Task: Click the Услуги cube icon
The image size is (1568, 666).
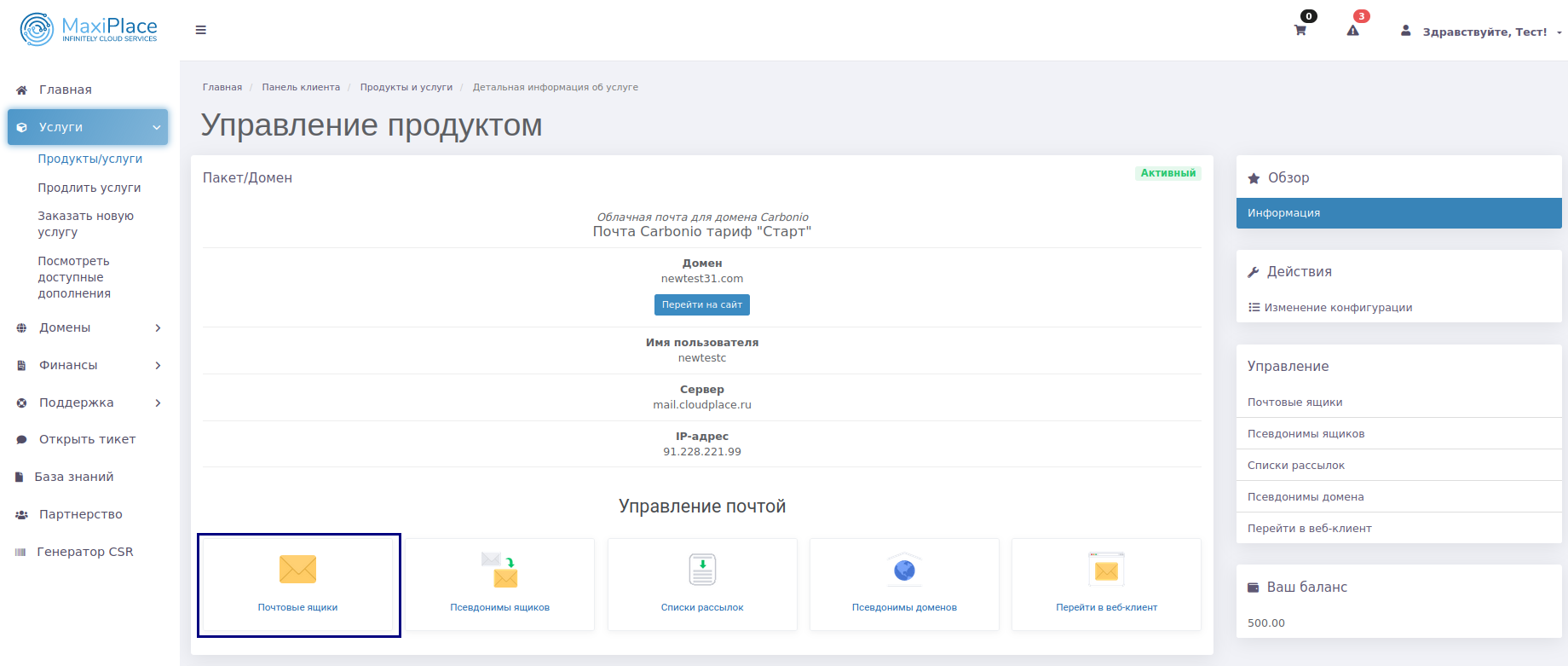Action: point(21,127)
